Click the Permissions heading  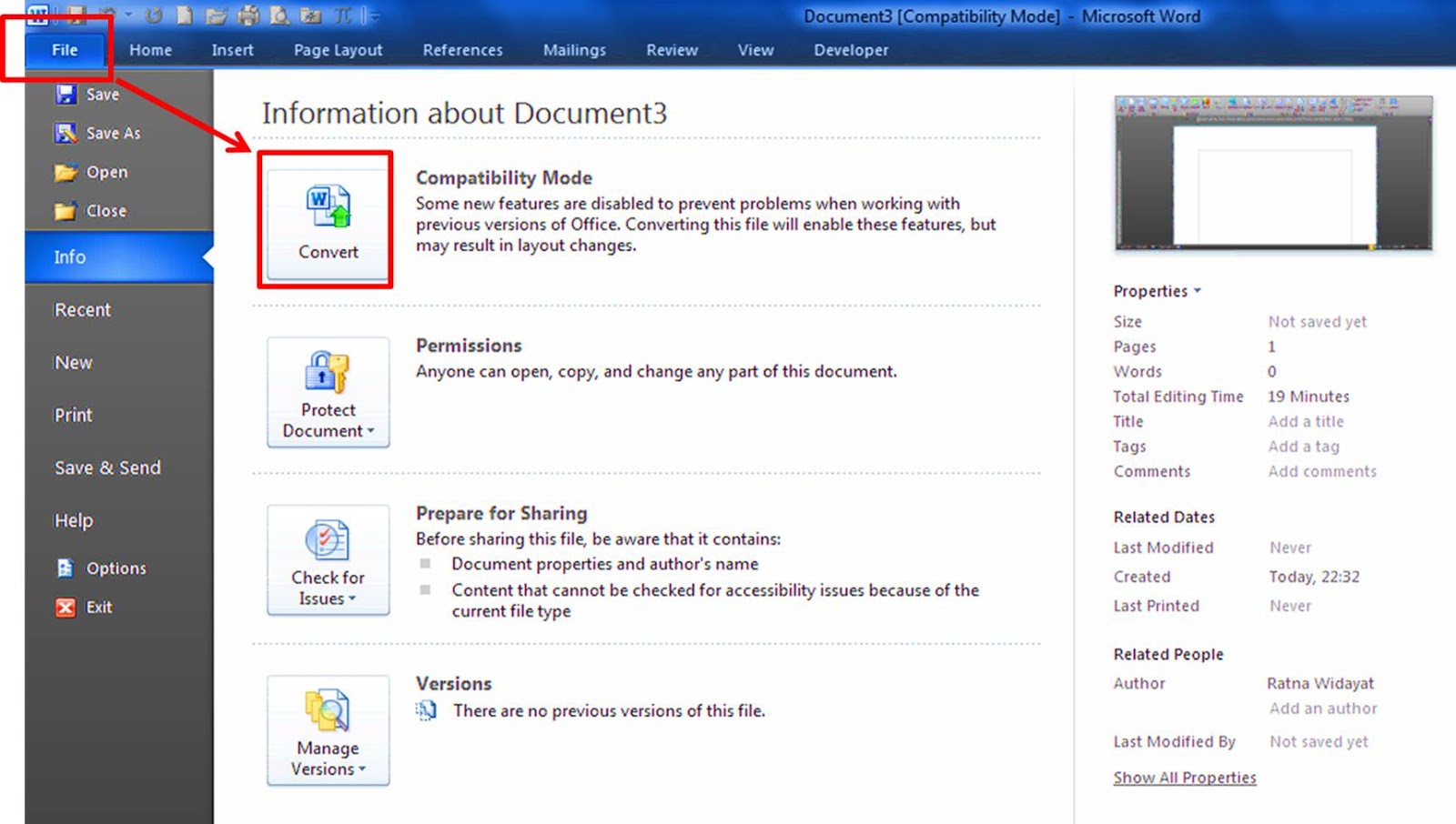(x=469, y=346)
